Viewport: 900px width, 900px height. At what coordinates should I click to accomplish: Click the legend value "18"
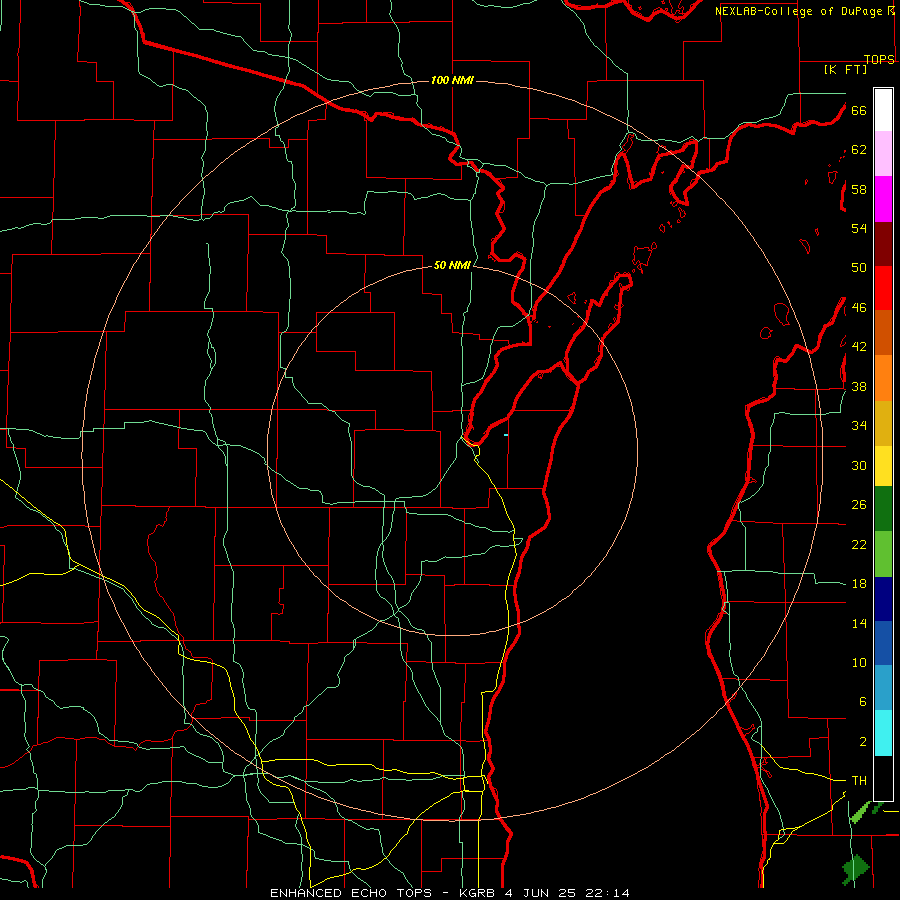pyautogui.click(x=859, y=584)
